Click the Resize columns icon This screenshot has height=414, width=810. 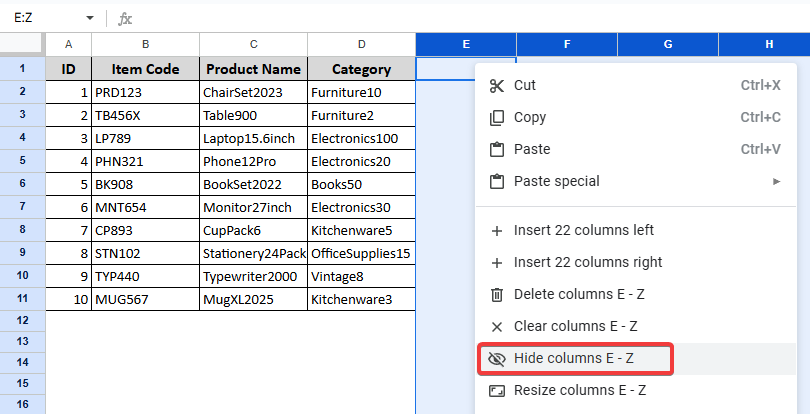[496, 390]
